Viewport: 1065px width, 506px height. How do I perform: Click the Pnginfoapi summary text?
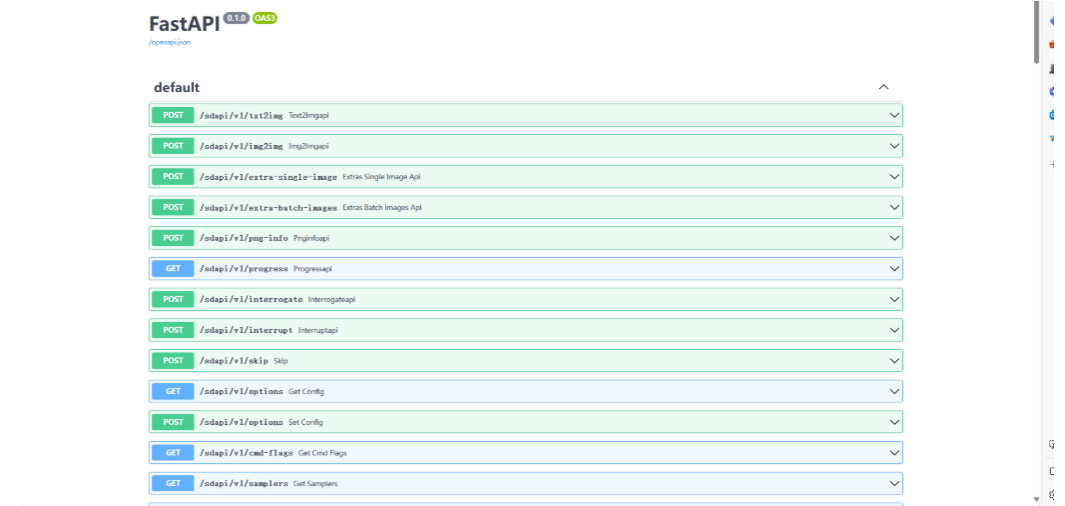click(312, 238)
